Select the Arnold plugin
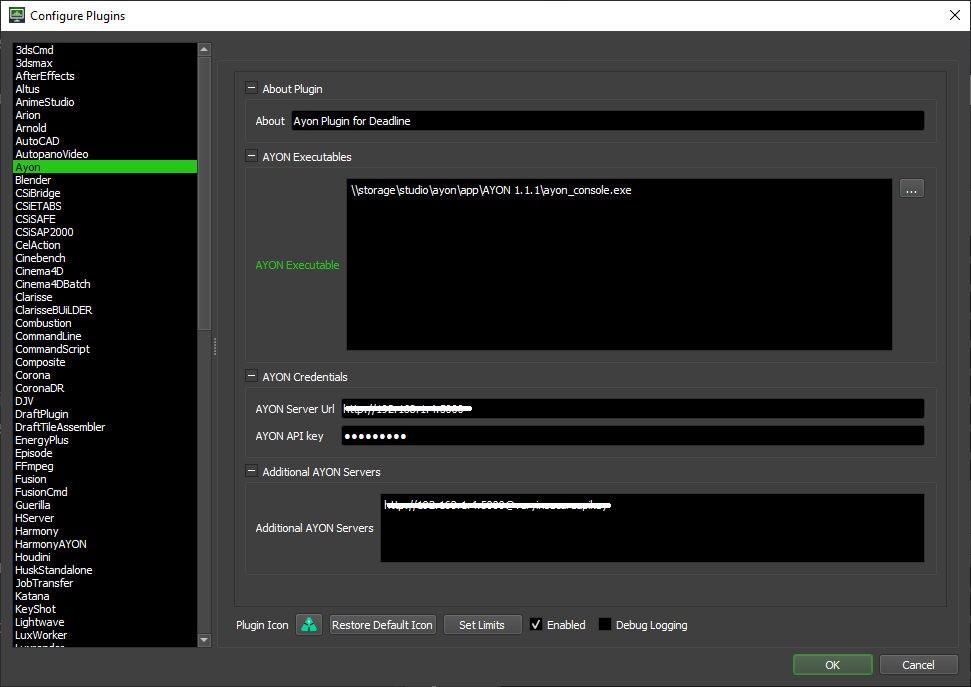 click(x=105, y=128)
